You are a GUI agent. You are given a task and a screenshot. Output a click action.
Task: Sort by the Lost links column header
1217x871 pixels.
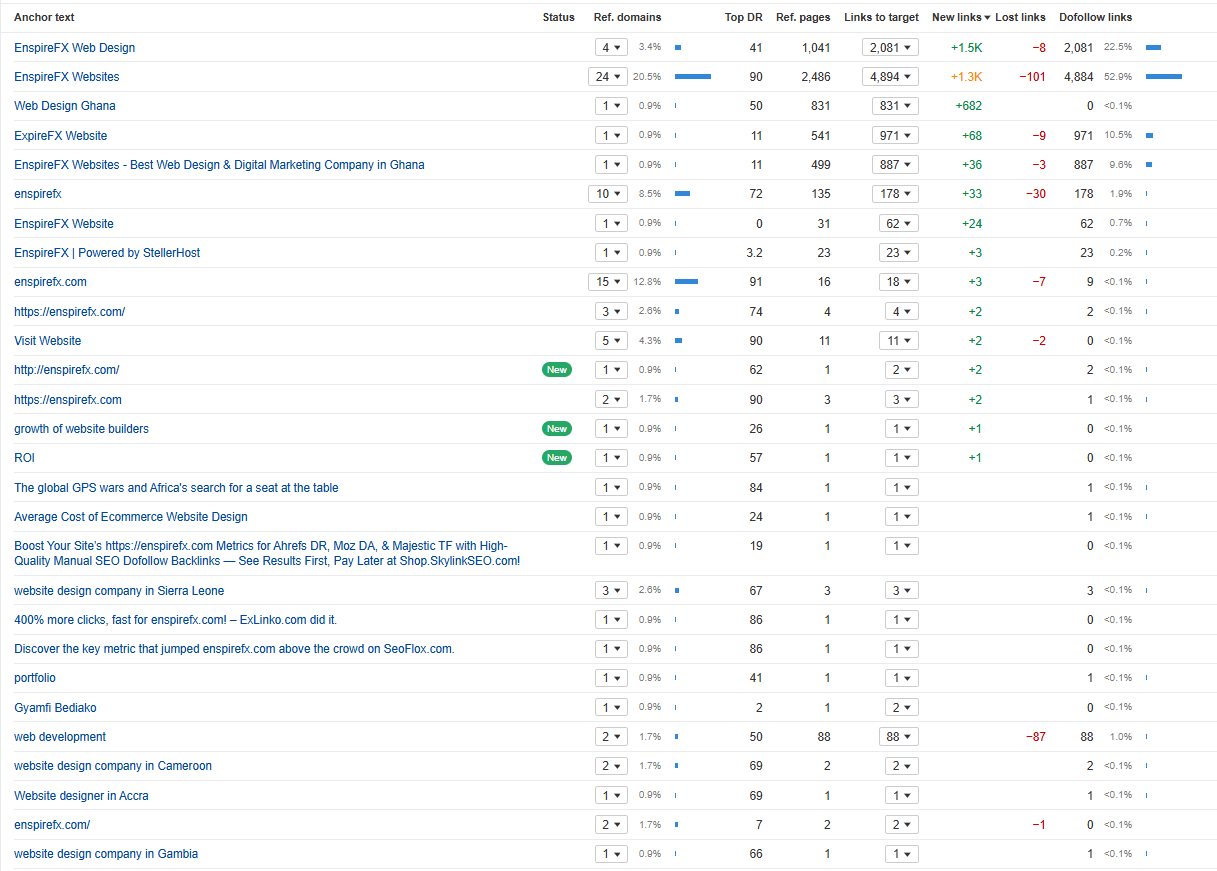[x=1020, y=18]
